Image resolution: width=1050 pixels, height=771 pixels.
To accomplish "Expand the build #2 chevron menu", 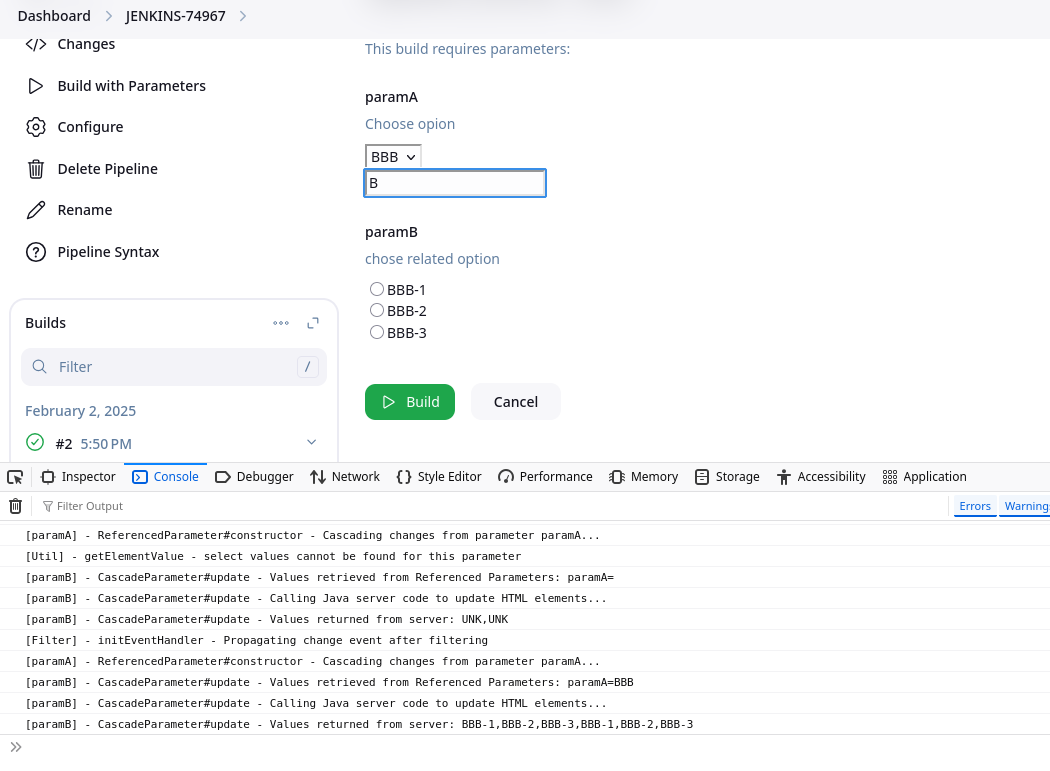I will [311, 442].
